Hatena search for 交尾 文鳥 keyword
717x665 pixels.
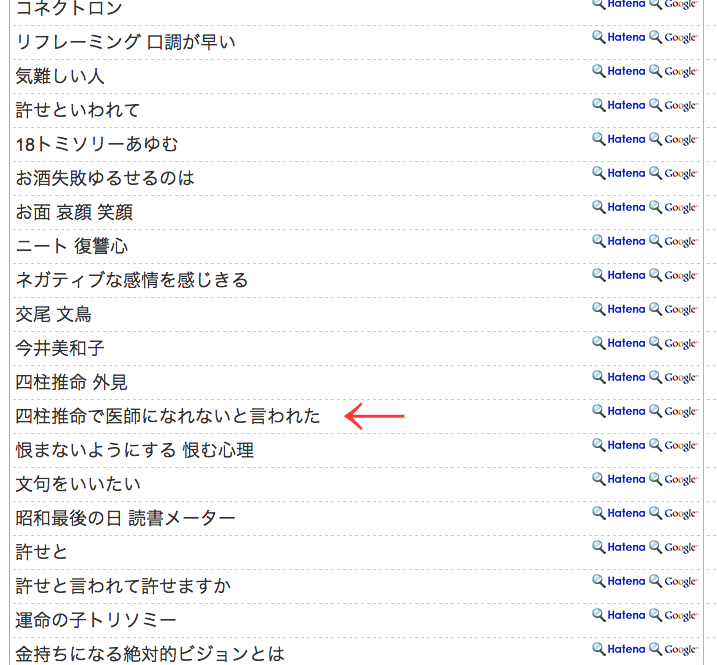pyautogui.click(x=619, y=309)
